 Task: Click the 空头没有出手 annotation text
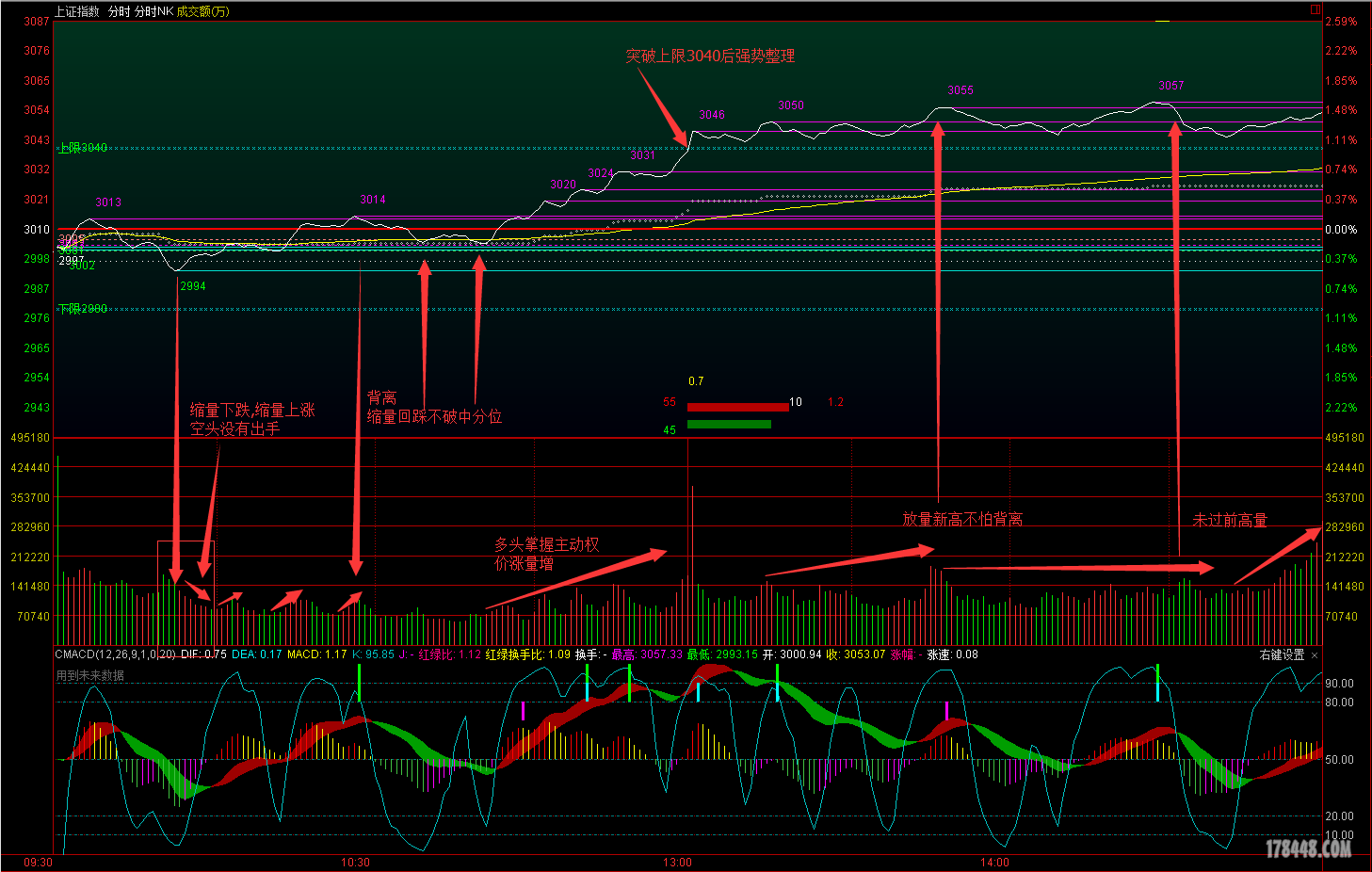pos(234,428)
